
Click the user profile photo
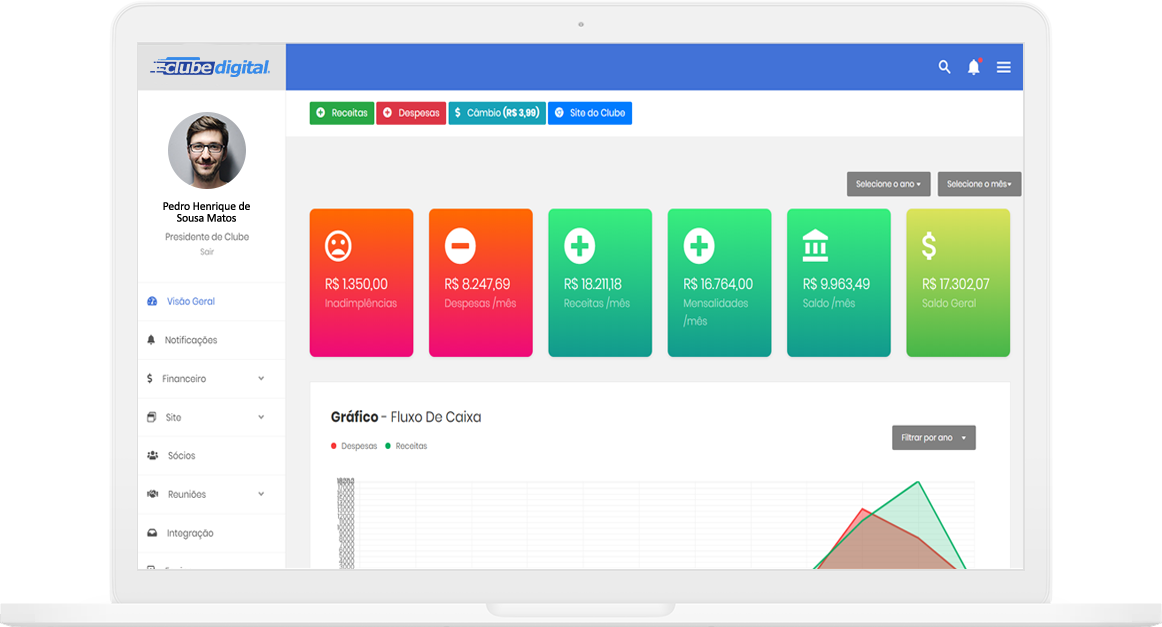207,151
